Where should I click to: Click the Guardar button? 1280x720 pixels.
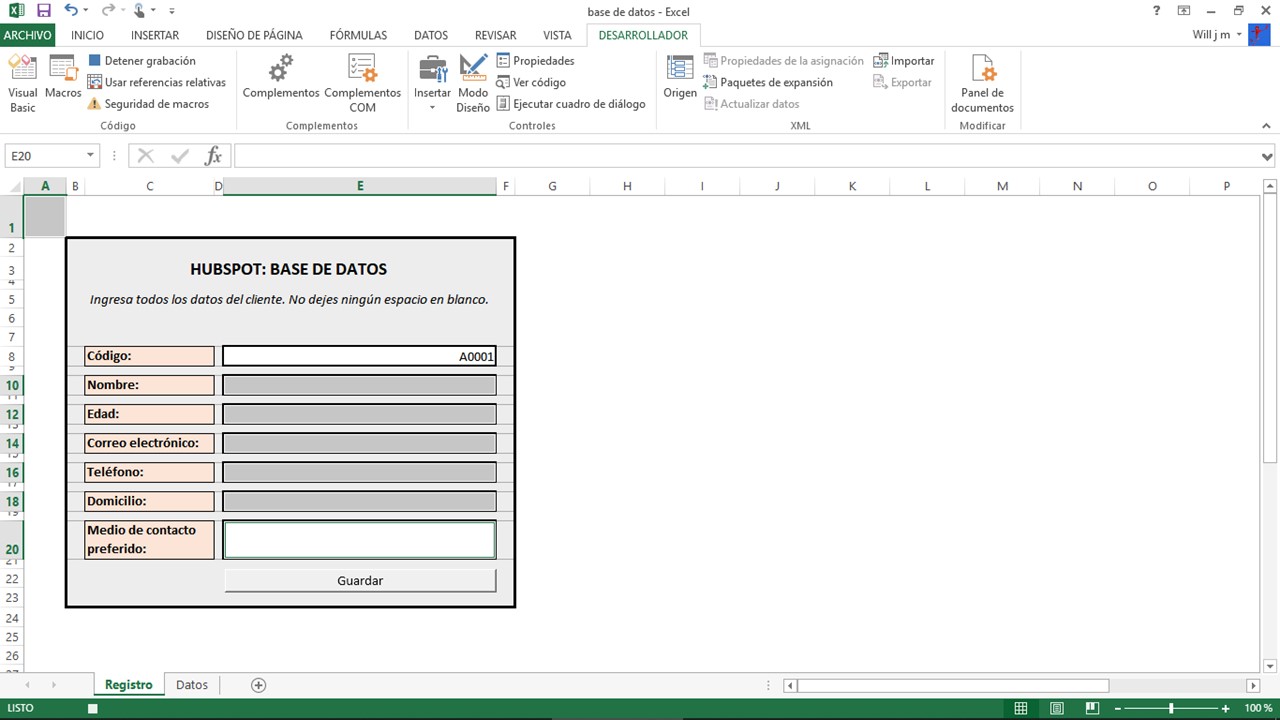click(360, 580)
